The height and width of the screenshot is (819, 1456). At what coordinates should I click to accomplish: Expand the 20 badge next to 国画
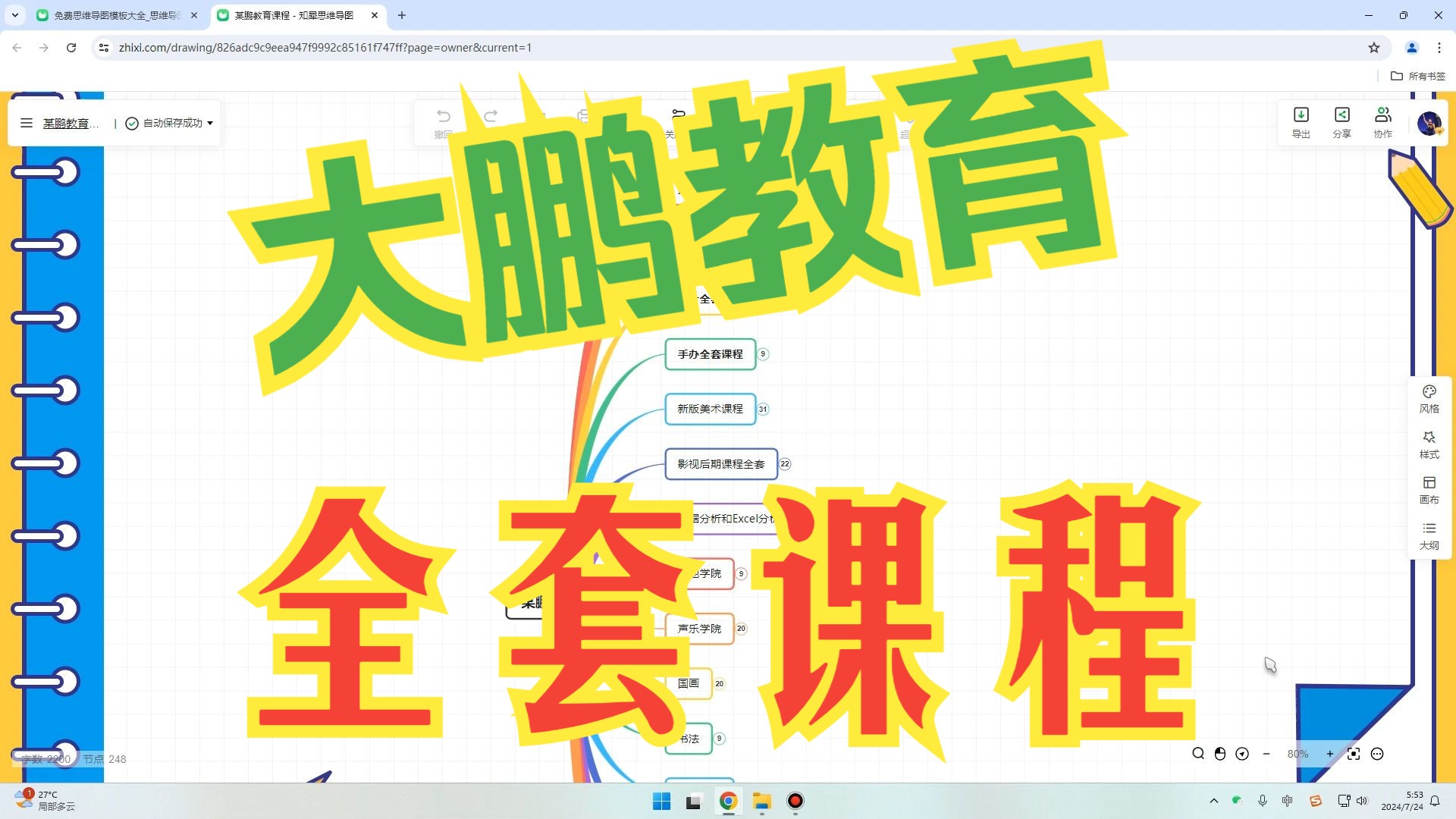720,683
